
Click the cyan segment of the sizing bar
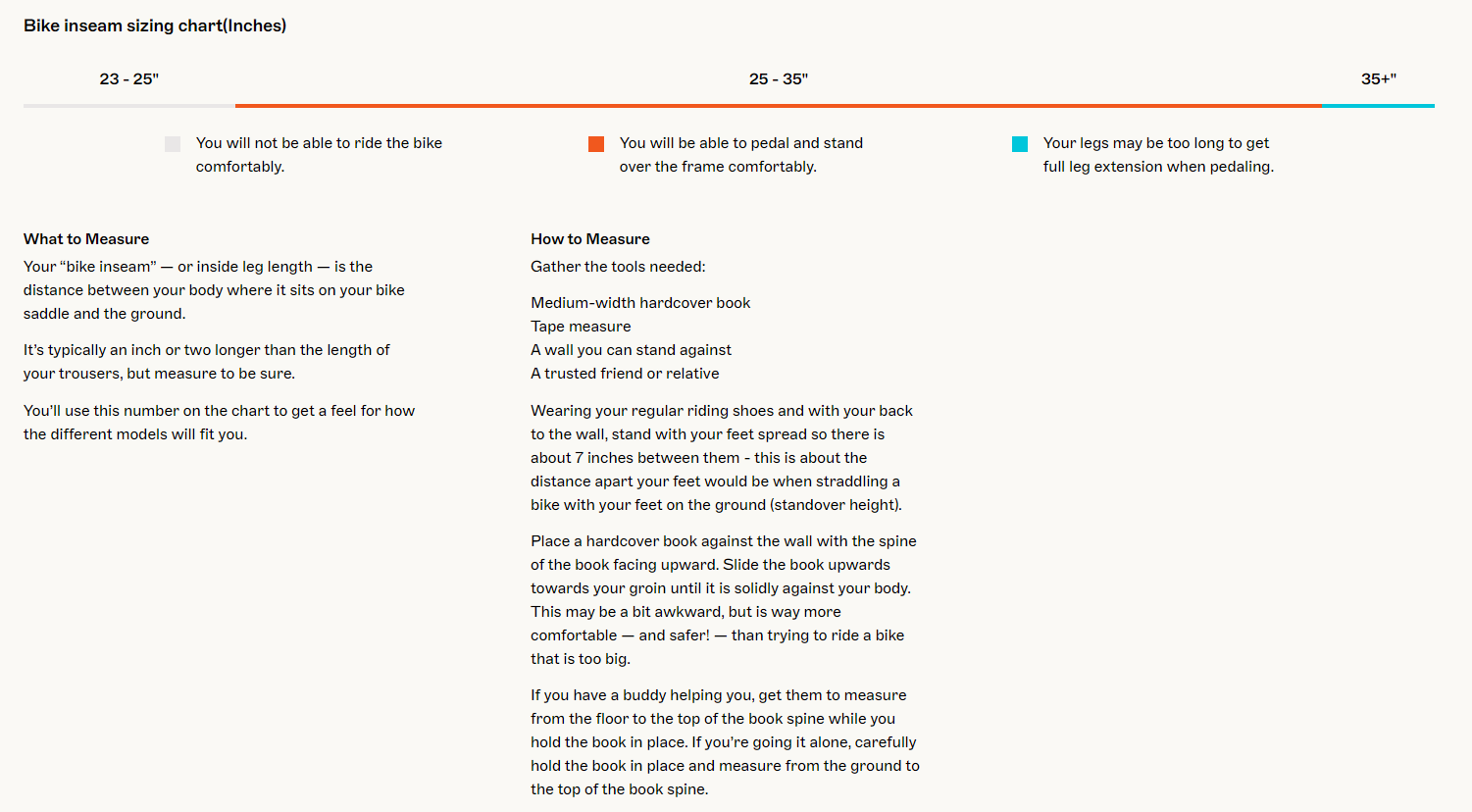click(1377, 105)
